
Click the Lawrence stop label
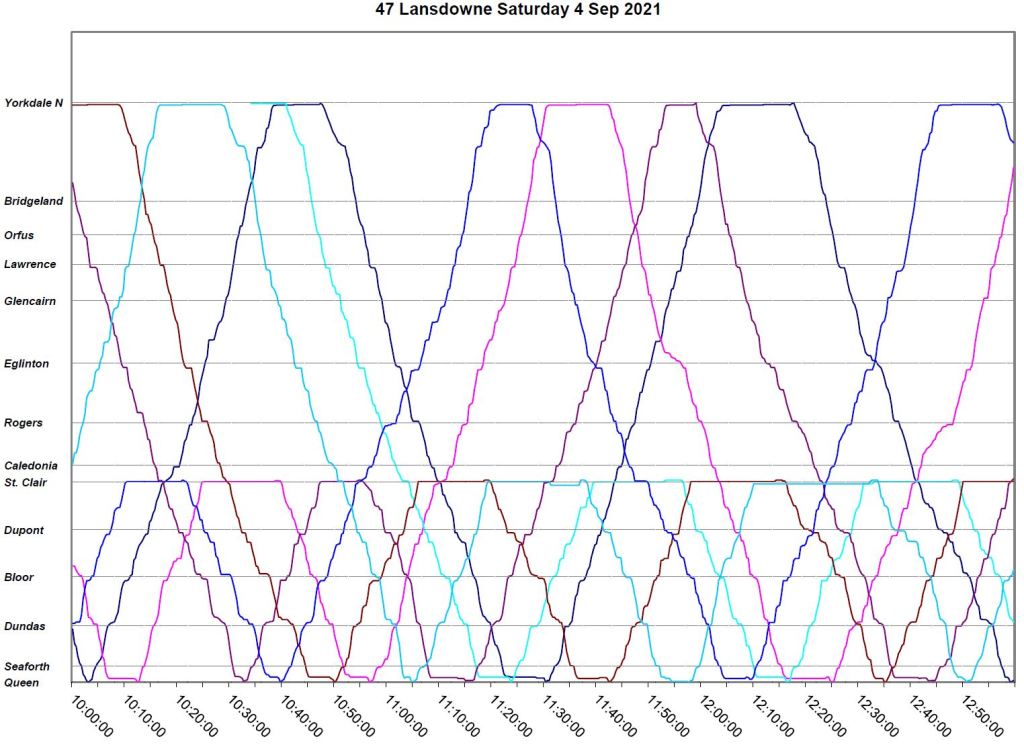30,264
